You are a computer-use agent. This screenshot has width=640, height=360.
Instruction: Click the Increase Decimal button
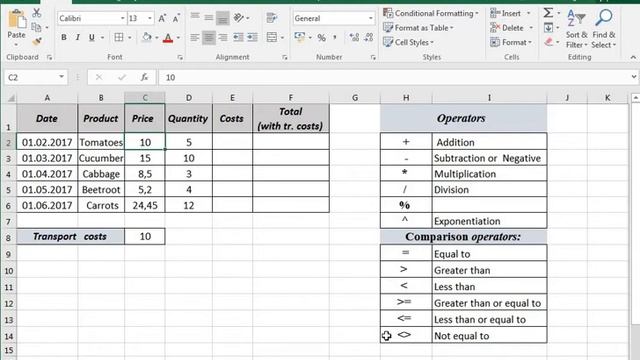(x=354, y=38)
